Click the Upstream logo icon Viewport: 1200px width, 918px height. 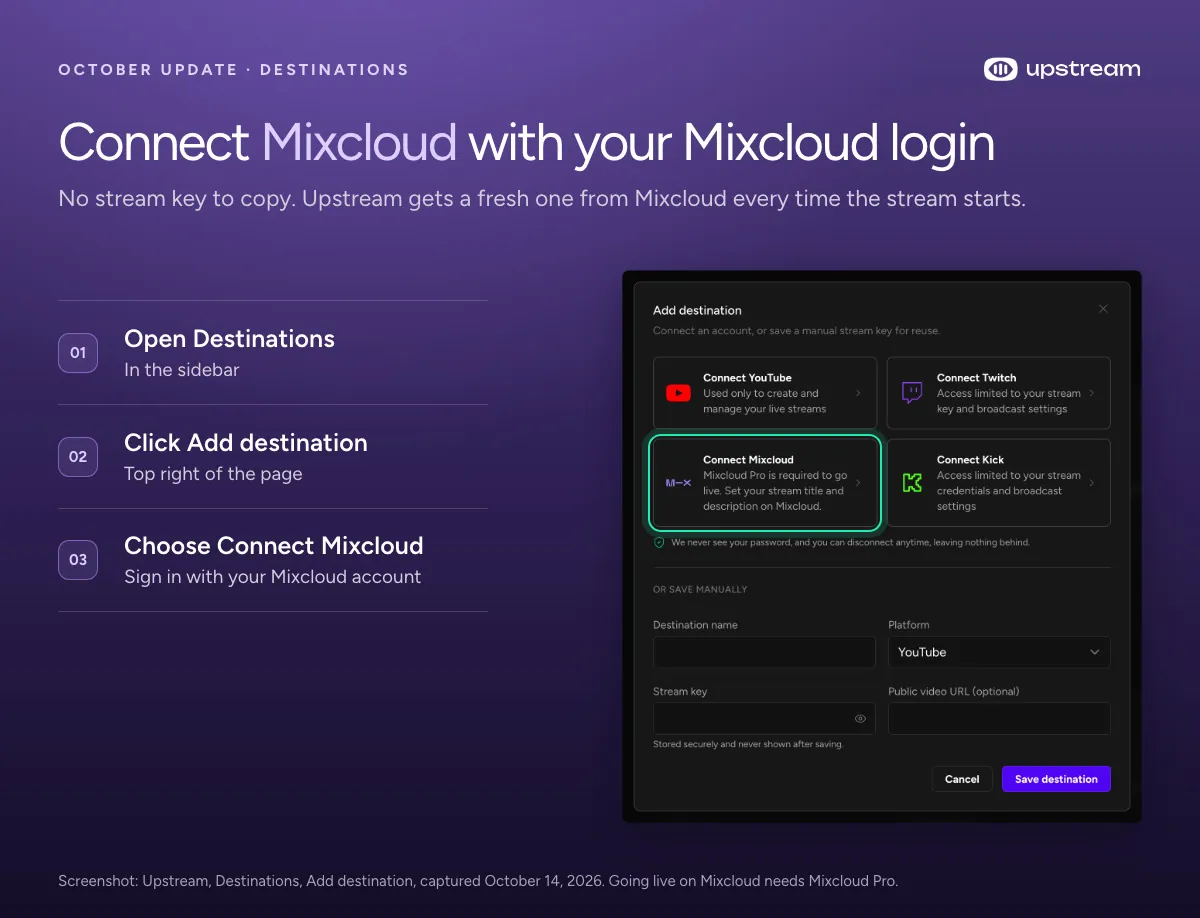[x=1000, y=69]
